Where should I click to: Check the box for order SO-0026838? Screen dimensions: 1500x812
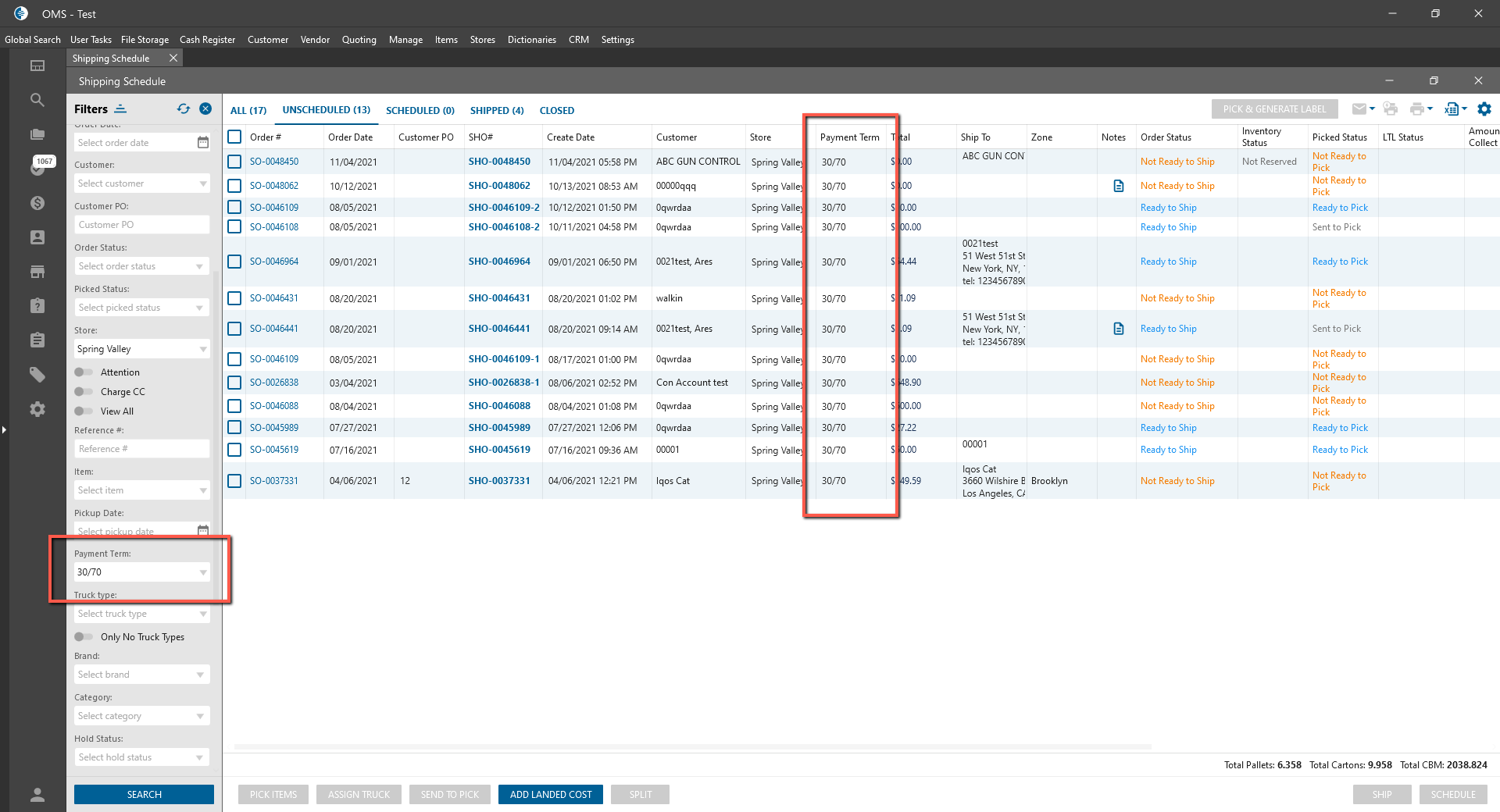pyautogui.click(x=234, y=383)
